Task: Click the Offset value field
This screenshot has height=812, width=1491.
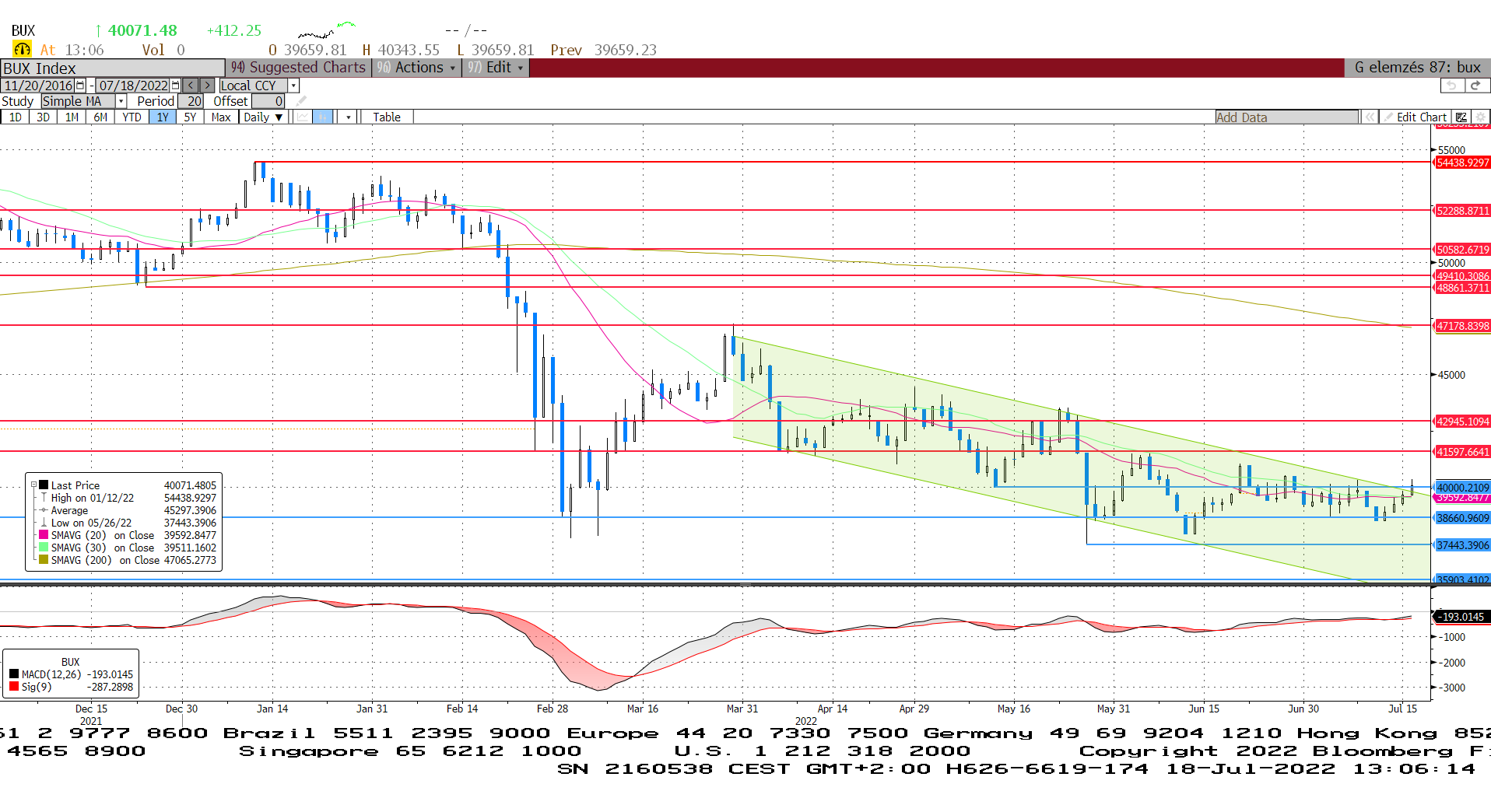Action: [268, 101]
